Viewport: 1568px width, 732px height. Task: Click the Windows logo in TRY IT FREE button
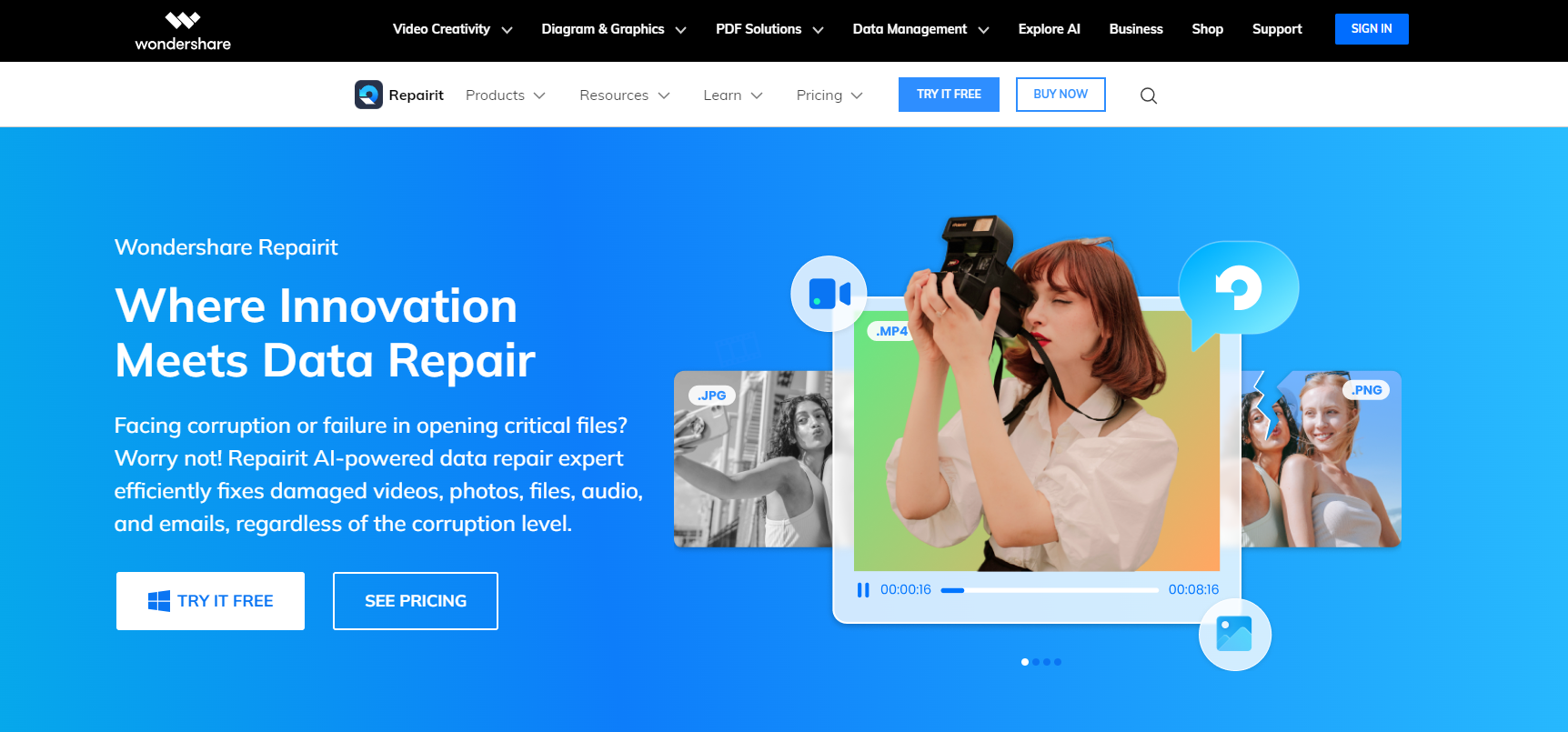[x=159, y=601]
